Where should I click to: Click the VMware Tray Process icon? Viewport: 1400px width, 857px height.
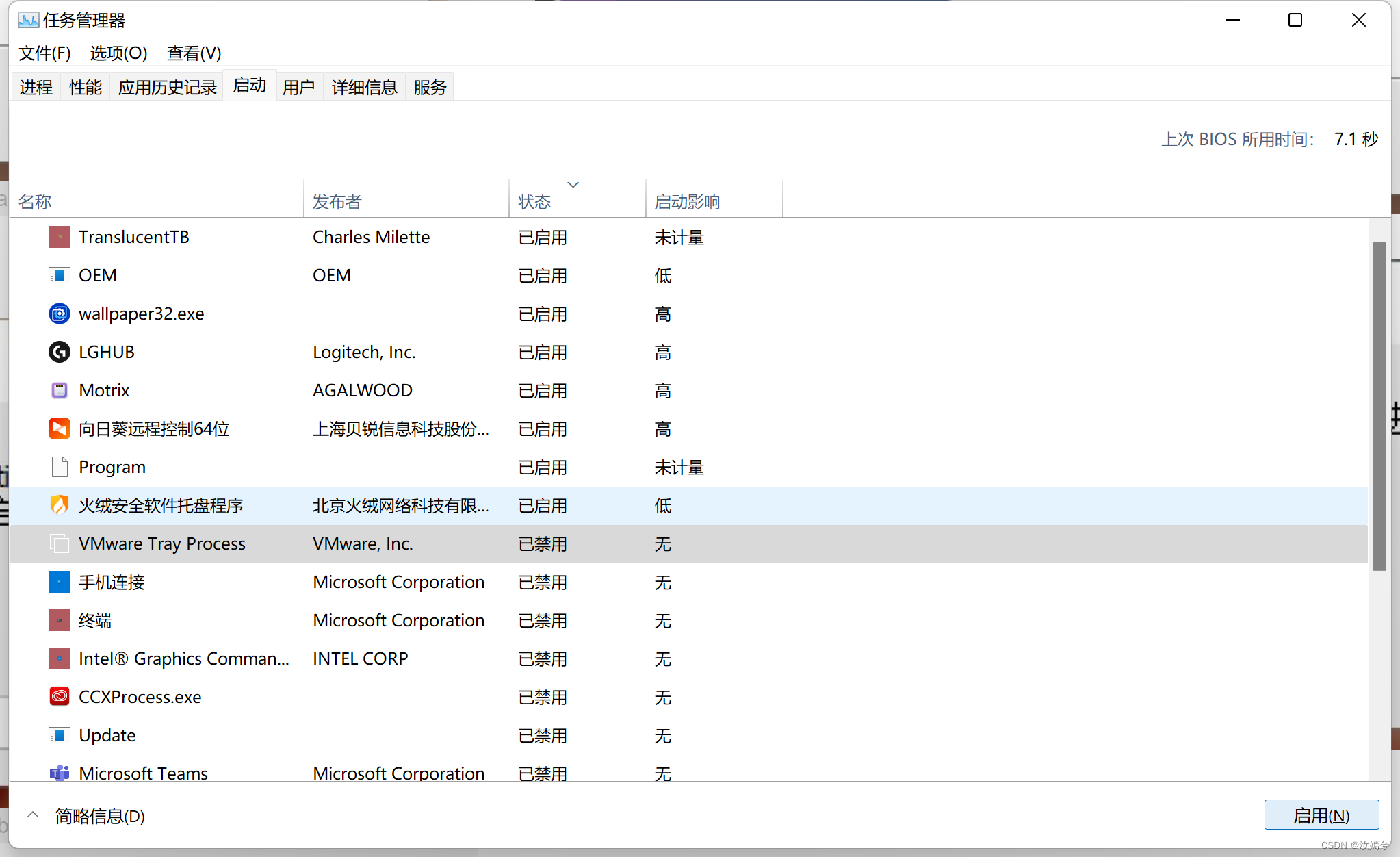60,543
